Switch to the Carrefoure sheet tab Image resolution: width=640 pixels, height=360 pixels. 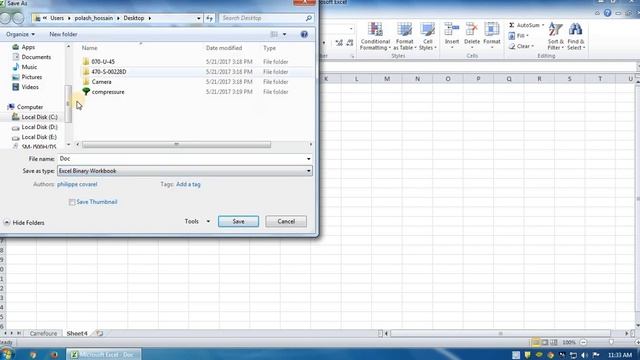[x=43, y=333]
